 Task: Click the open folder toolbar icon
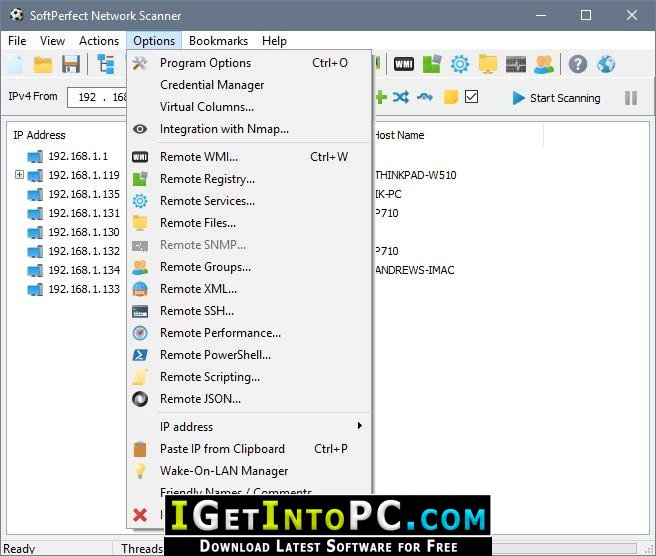[43, 64]
